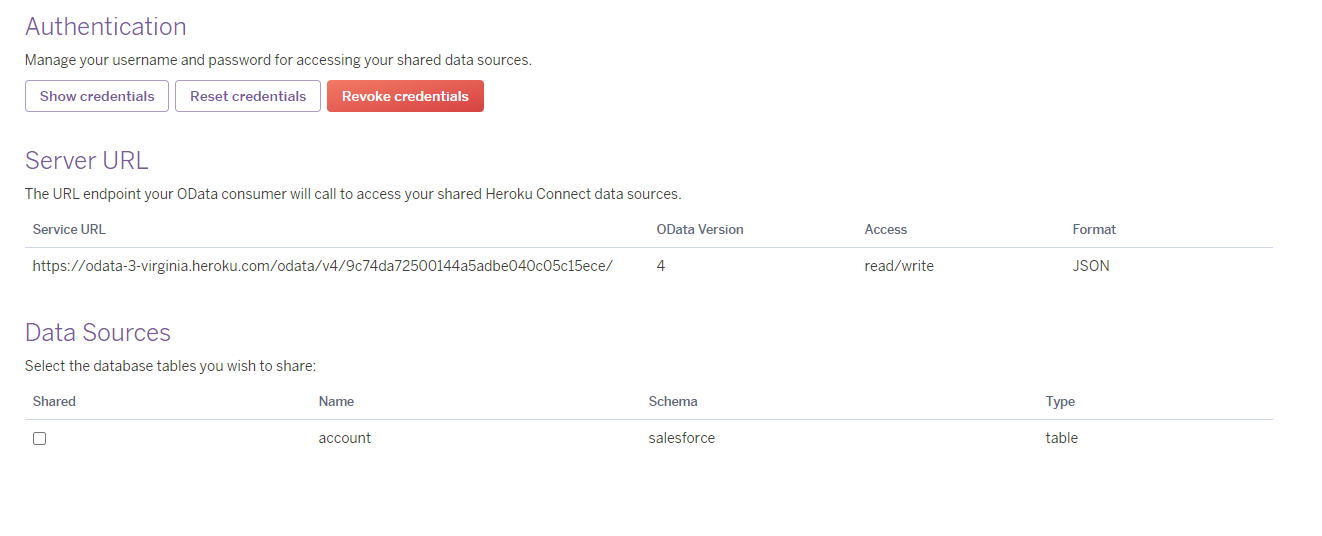Click the table type cell
1322x536 pixels.
(1062, 438)
